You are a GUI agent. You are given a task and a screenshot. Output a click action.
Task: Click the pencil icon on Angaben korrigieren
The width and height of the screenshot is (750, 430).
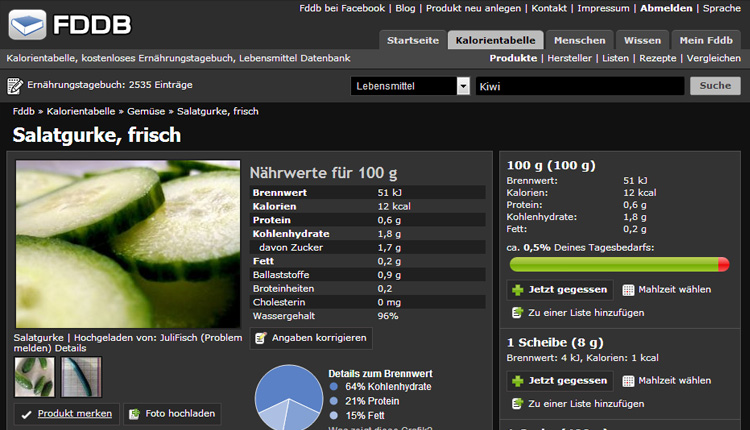261,338
